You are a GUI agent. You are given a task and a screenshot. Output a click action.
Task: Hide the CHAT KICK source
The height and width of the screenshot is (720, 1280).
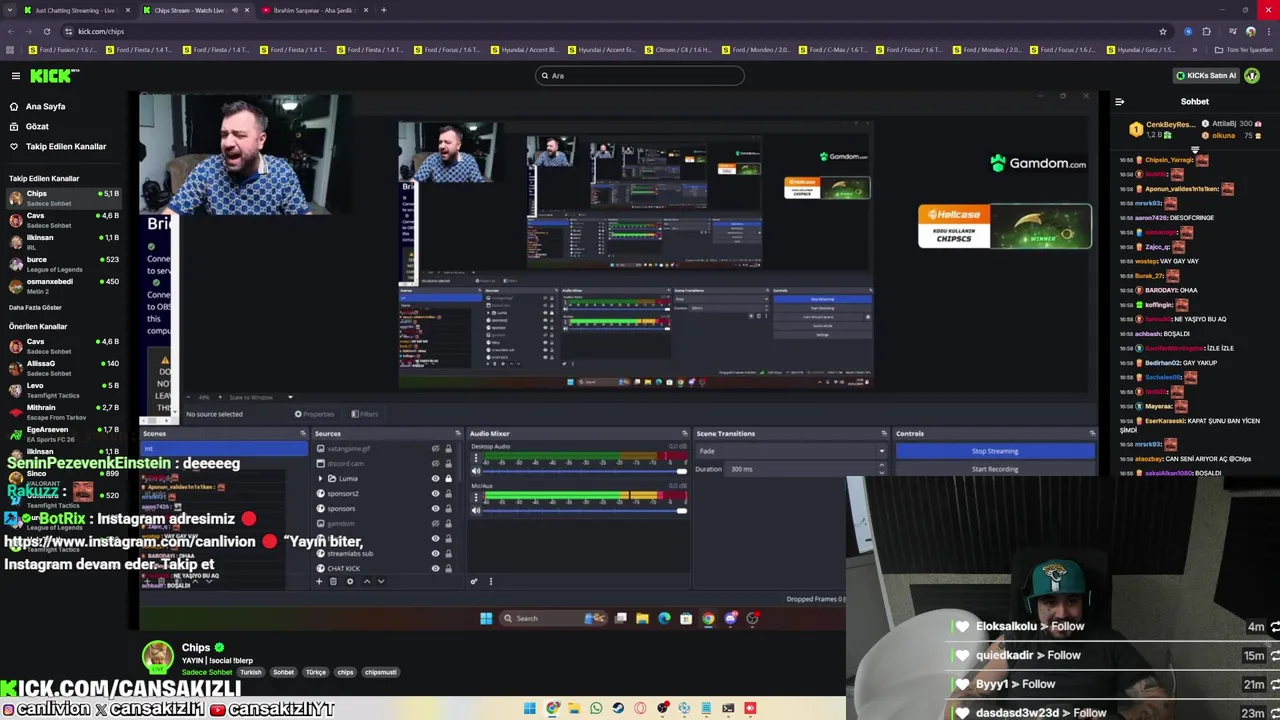point(435,569)
